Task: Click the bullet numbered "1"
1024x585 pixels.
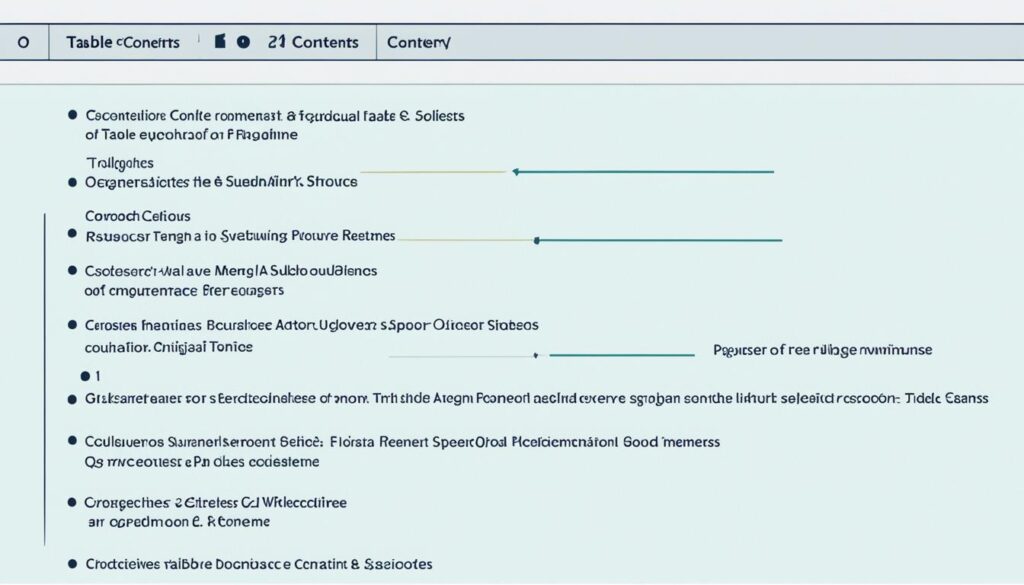Action: 85,376
